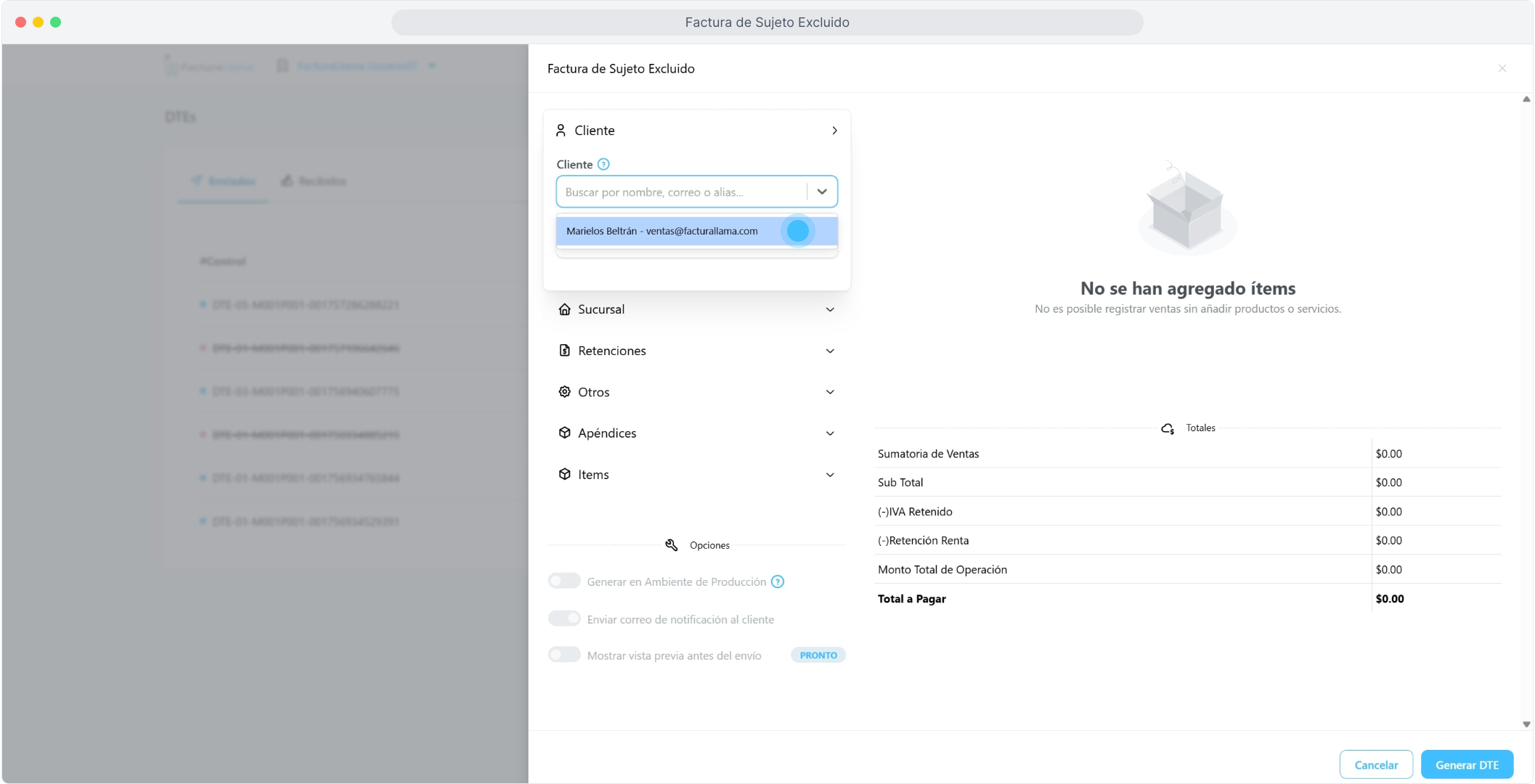Toggle Enviar correo de notificación al cliente

point(564,619)
